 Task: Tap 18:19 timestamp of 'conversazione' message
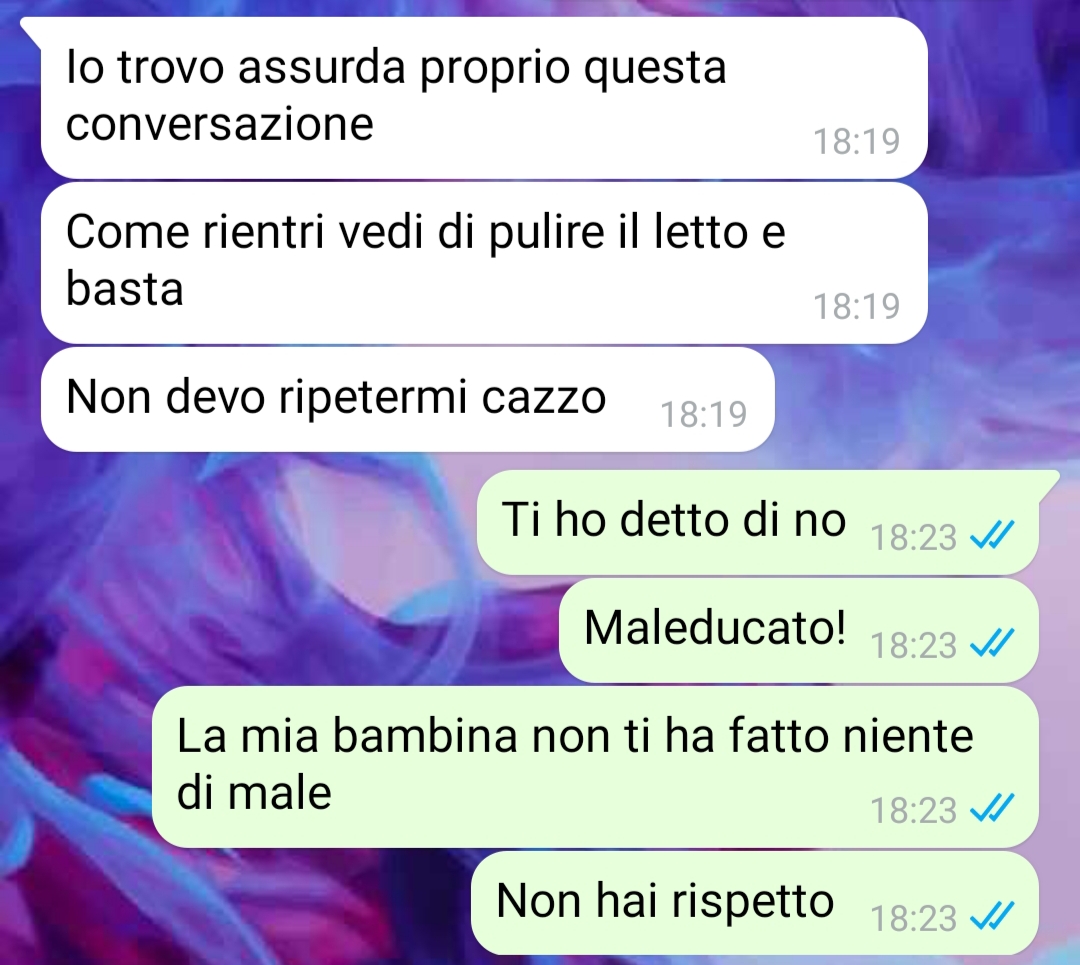click(857, 142)
